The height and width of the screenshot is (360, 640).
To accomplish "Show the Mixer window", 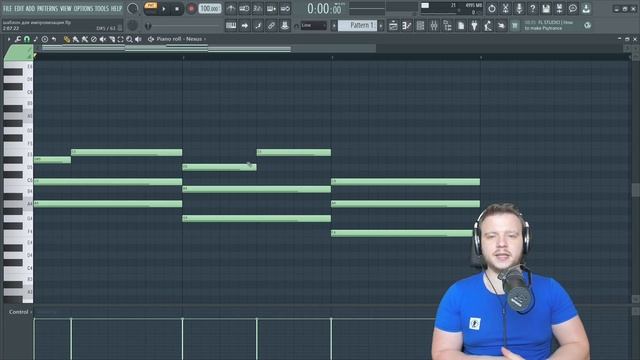I will 434,26.
